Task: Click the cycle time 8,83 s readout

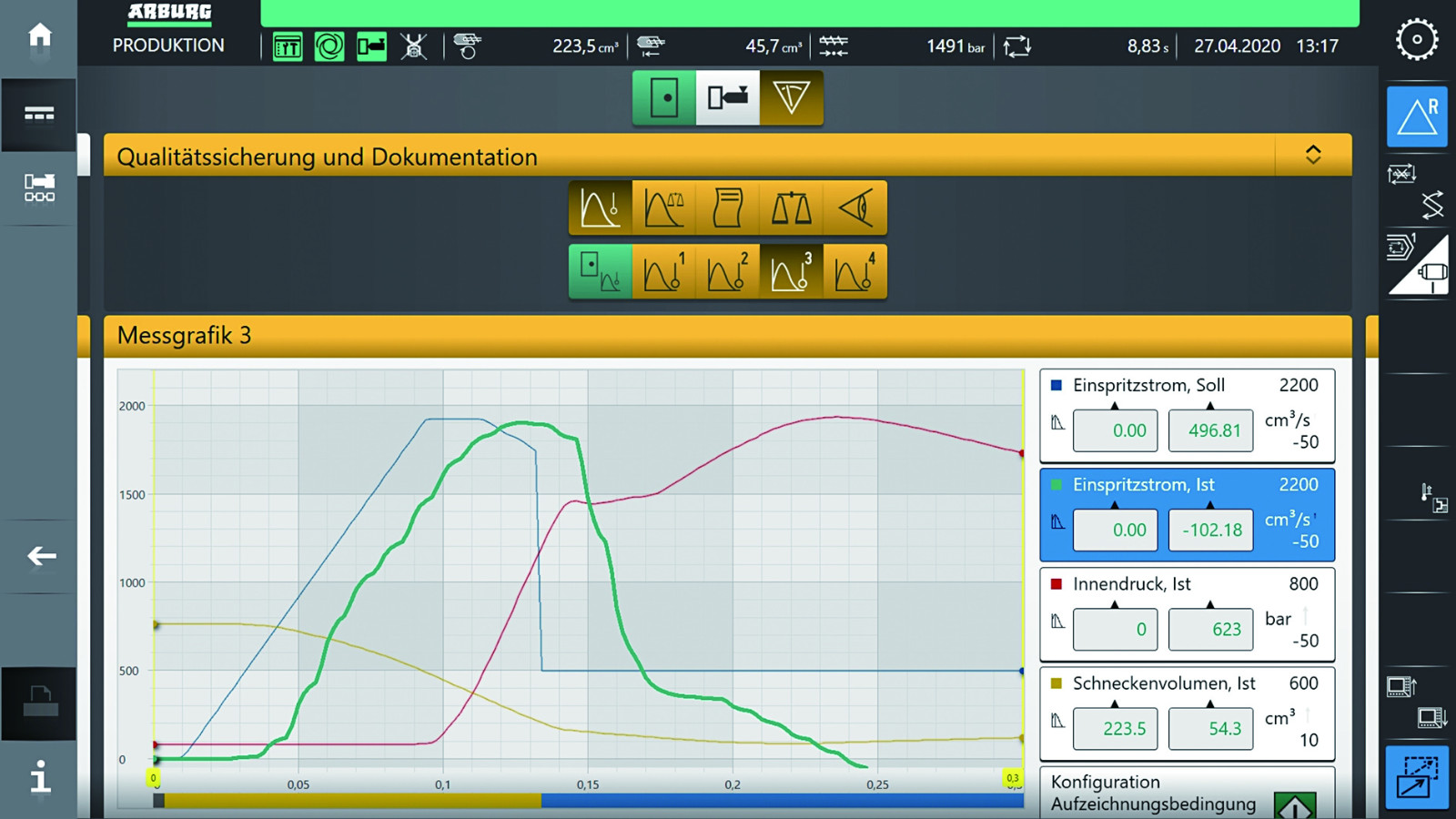Action: click(1148, 46)
